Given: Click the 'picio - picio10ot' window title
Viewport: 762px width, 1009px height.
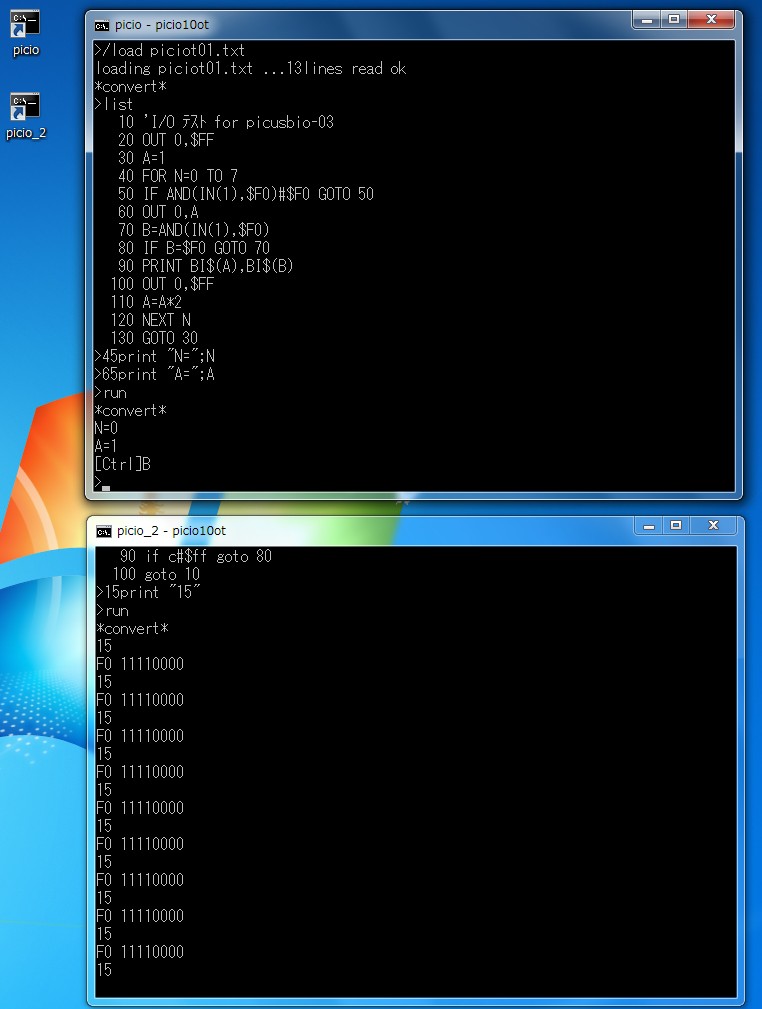Looking at the screenshot, I should (162, 25).
